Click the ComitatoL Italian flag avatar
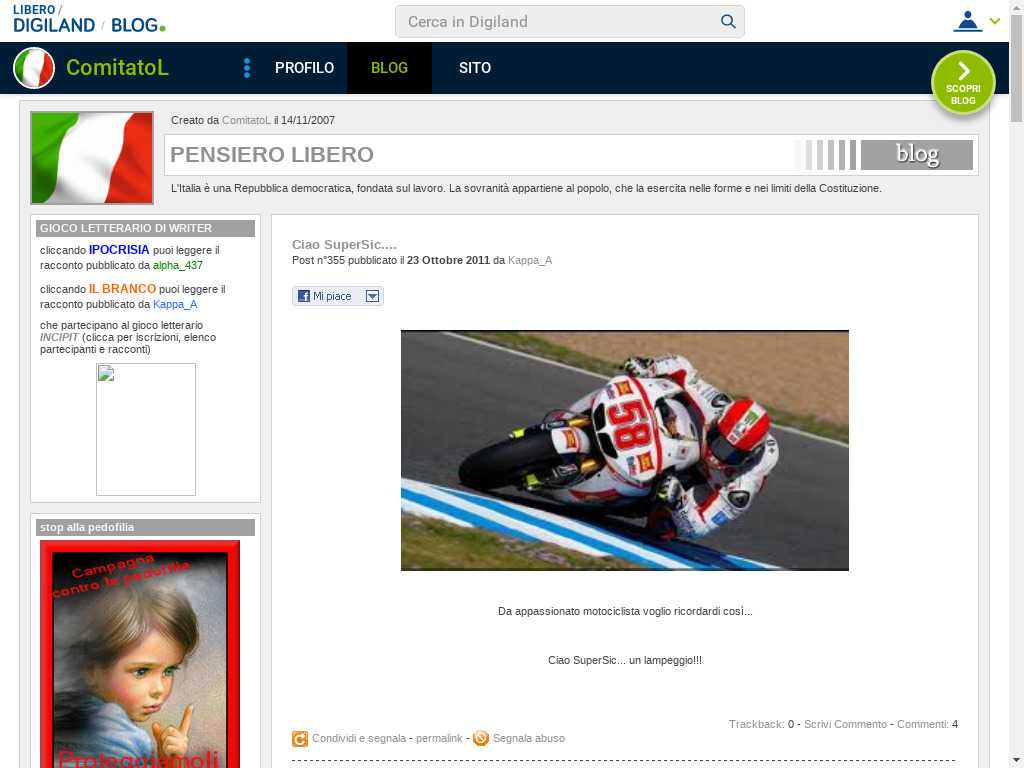Image resolution: width=1024 pixels, height=768 pixels. point(34,68)
